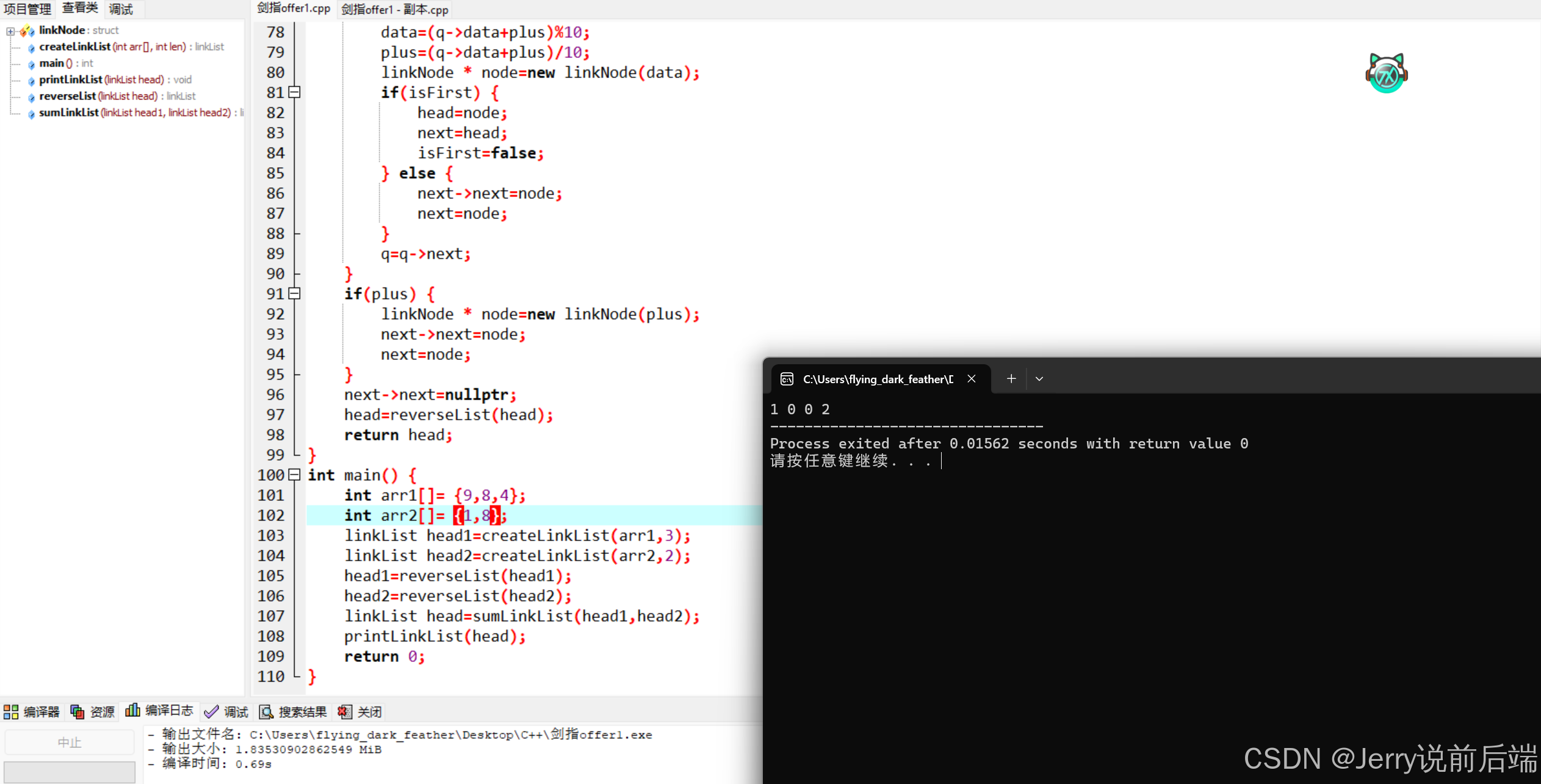Open the 搜索结果 search results tab
The image size is (1541, 784).
[293, 711]
